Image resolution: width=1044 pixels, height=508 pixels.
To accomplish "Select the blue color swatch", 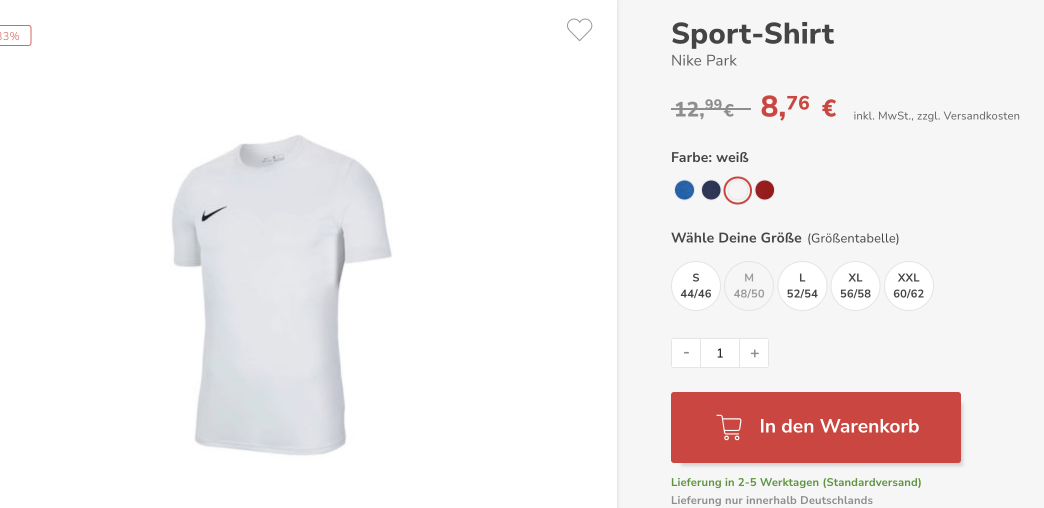I will (684, 190).
